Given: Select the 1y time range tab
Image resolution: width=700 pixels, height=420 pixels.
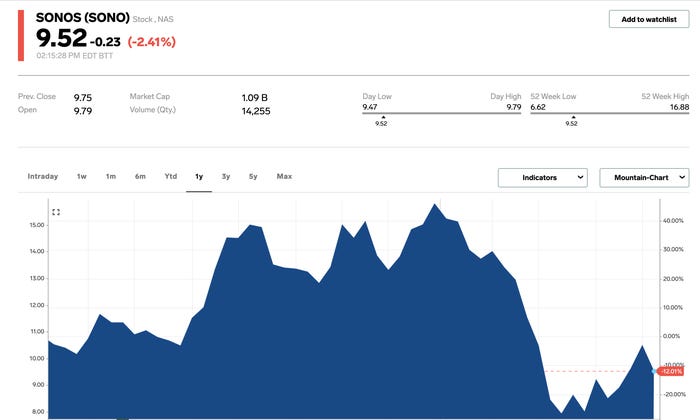Looking at the screenshot, I should pyautogui.click(x=199, y=177).
